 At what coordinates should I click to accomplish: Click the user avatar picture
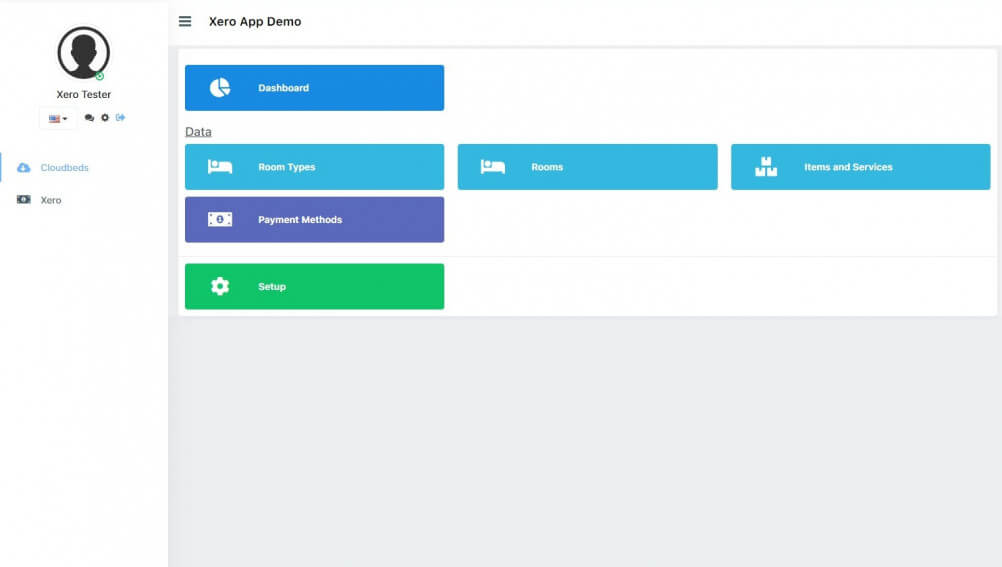pyautogui.click(x=83, y=53)
